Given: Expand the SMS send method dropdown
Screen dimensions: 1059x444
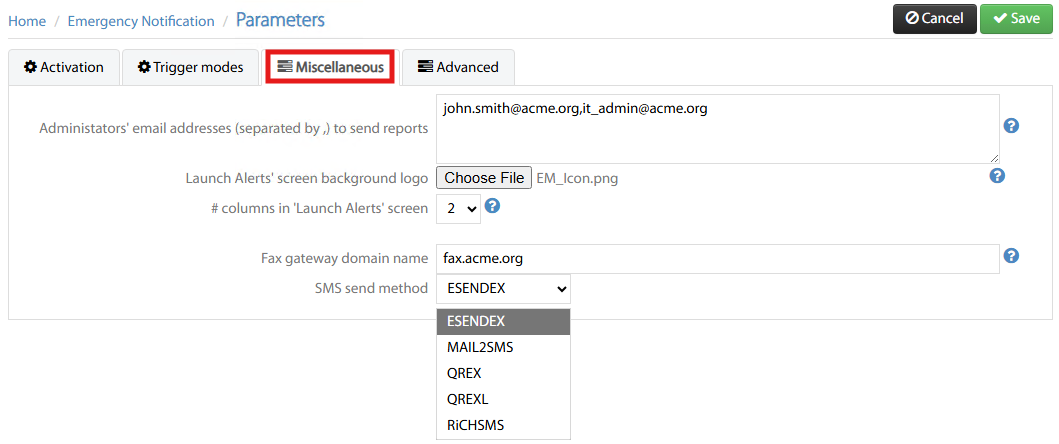Looking at the screenshot, I should click(x=503, y=289).
